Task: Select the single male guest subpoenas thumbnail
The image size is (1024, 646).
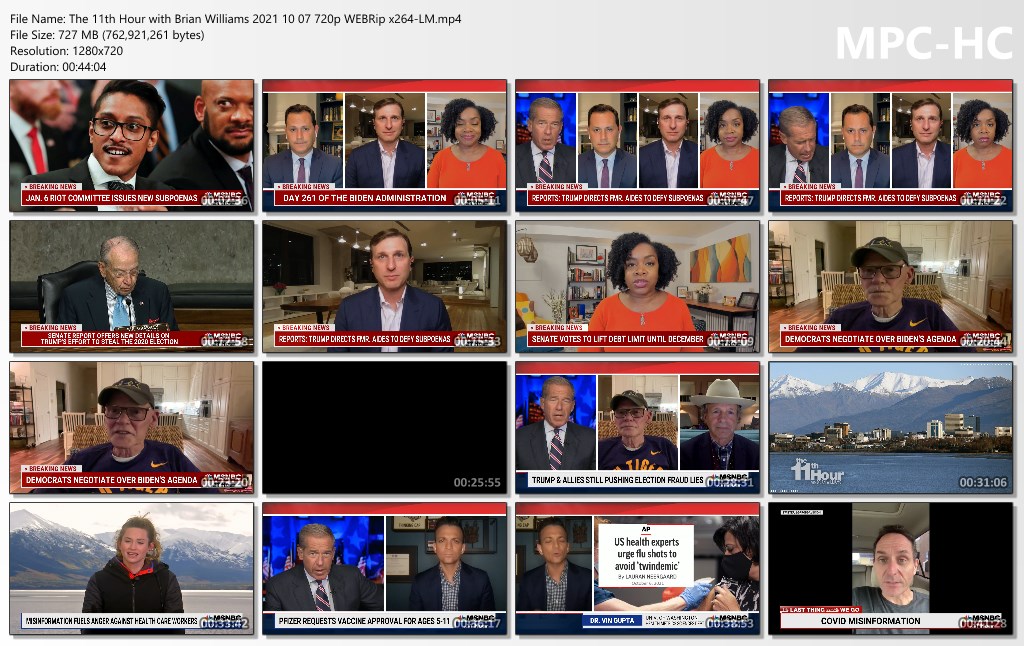Action: [x=385, y=287]
